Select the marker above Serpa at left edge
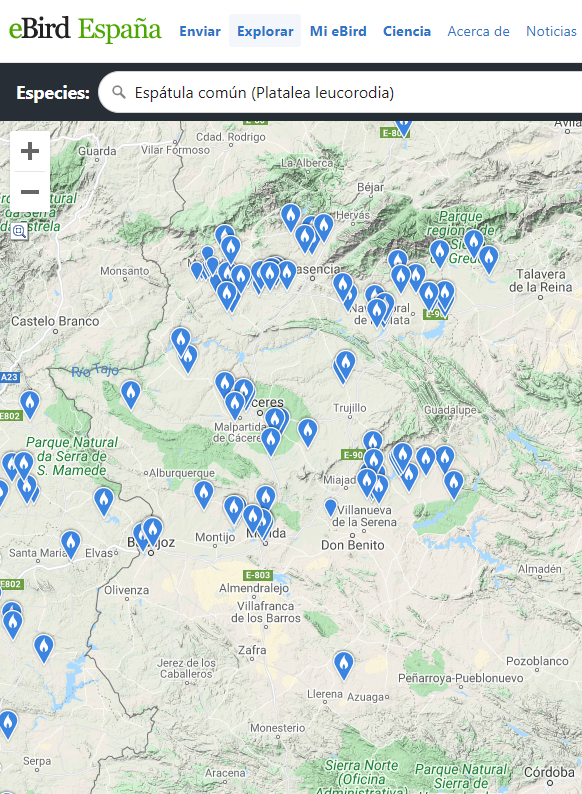The image size is (582, 794). (8, 724)
